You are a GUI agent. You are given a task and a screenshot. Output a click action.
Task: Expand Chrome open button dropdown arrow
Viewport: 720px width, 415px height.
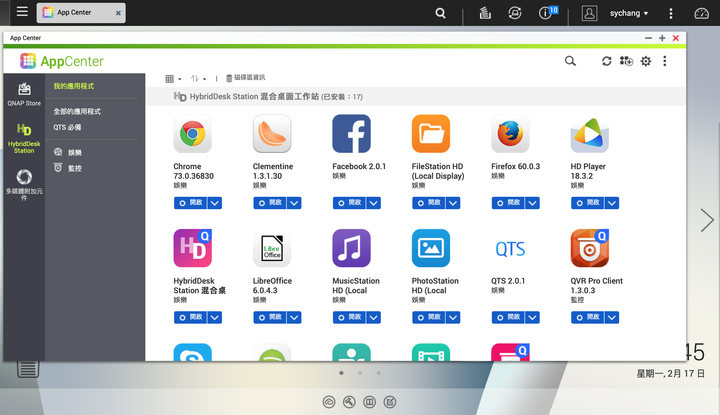point(215,203)
